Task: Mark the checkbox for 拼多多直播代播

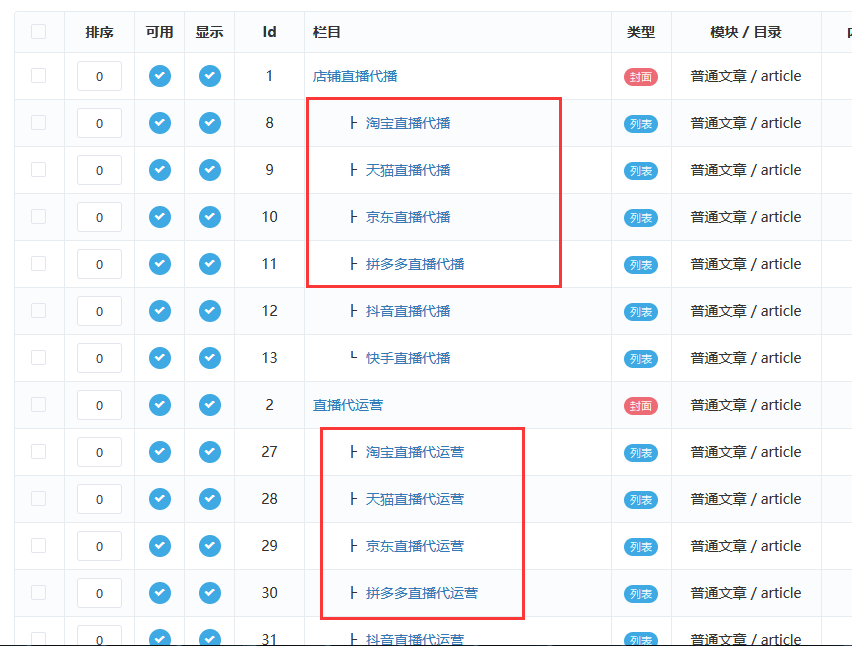Action: (39, 264)
